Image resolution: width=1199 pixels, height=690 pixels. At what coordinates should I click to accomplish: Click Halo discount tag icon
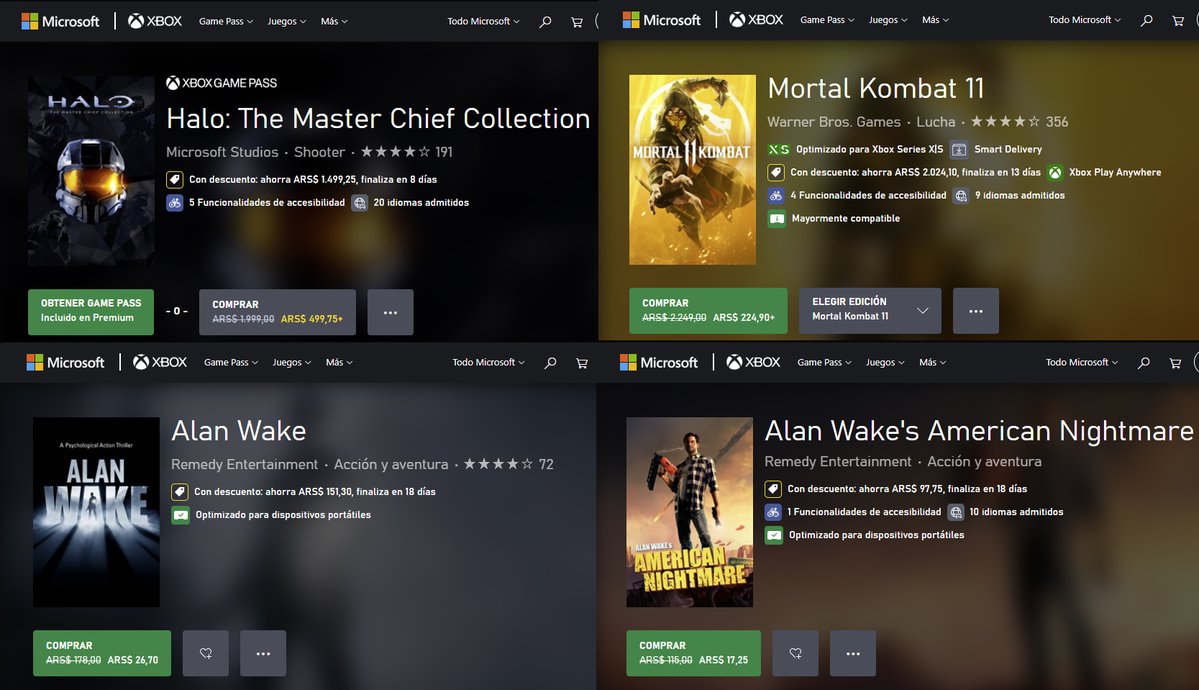point(174,180)
